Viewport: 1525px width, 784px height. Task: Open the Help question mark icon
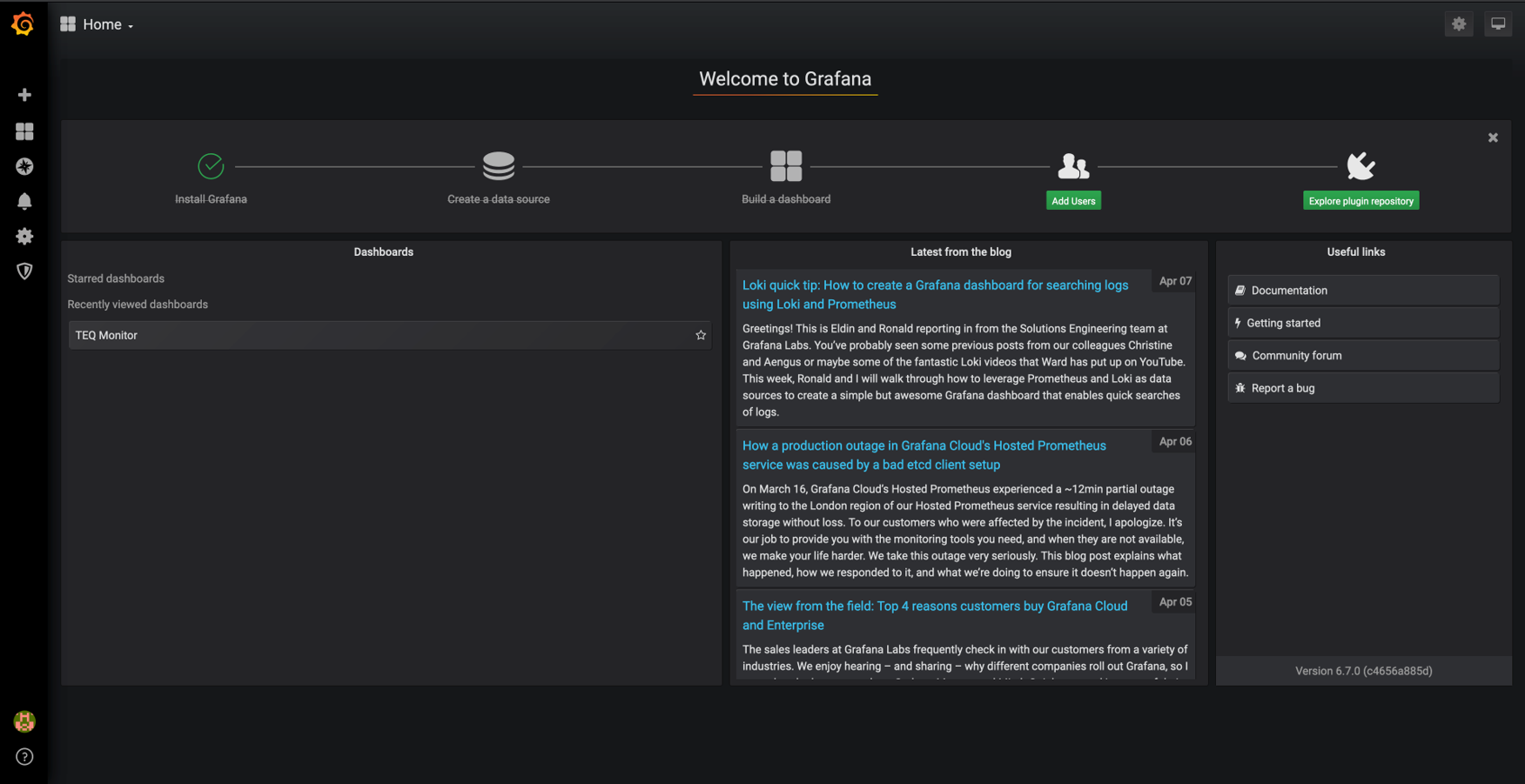click(24, 756)
